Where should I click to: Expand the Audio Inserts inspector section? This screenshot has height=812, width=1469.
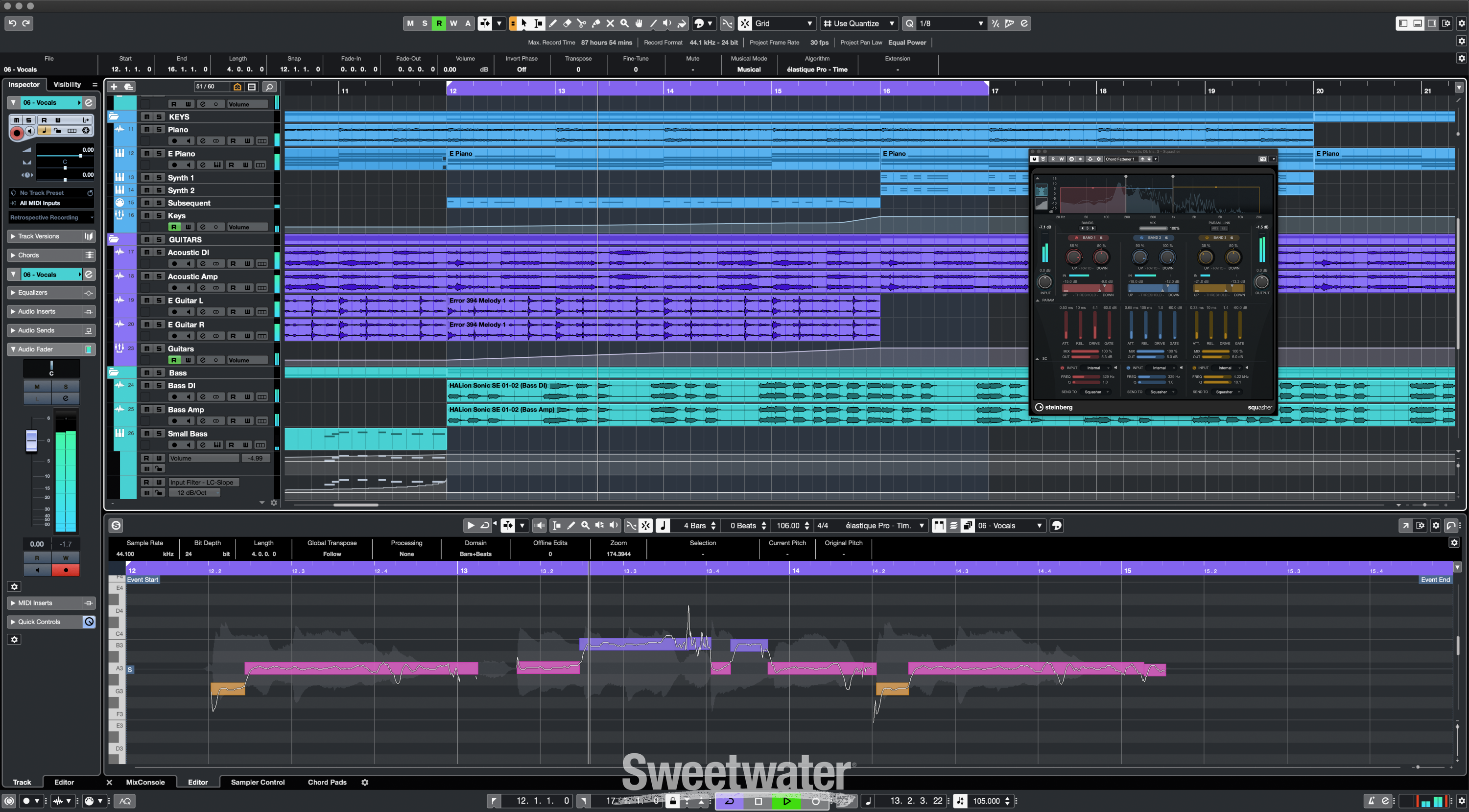point(45,312)
